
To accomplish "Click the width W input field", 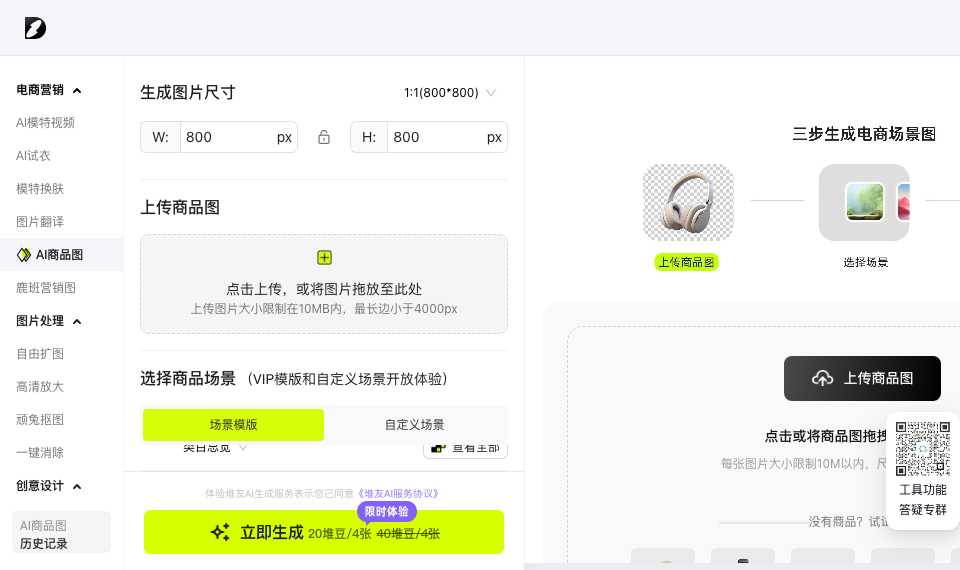I will point(219,137).
